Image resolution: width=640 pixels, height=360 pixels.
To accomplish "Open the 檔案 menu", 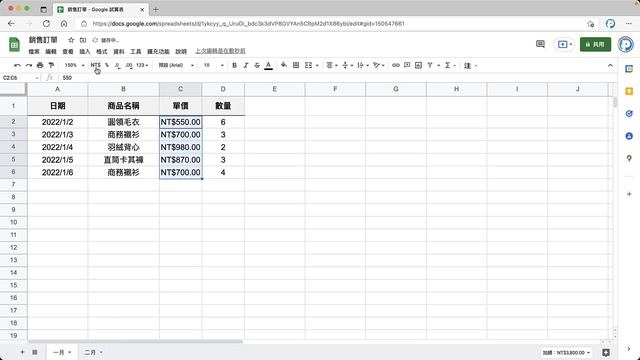I will [x=34, y=51].
